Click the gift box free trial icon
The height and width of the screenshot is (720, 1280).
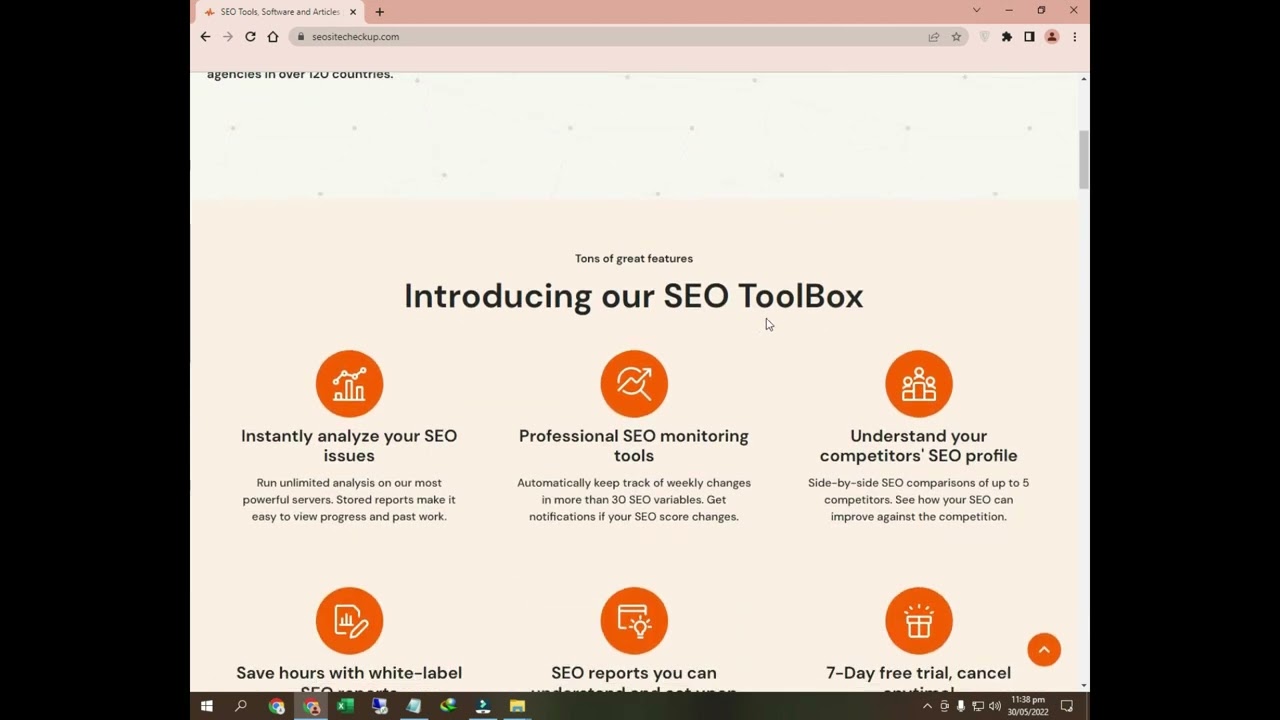click(918, 621)
